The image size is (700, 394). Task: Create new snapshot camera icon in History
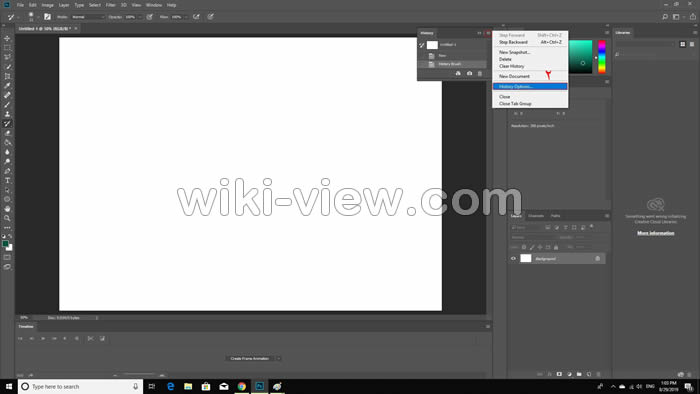[469, 73]
